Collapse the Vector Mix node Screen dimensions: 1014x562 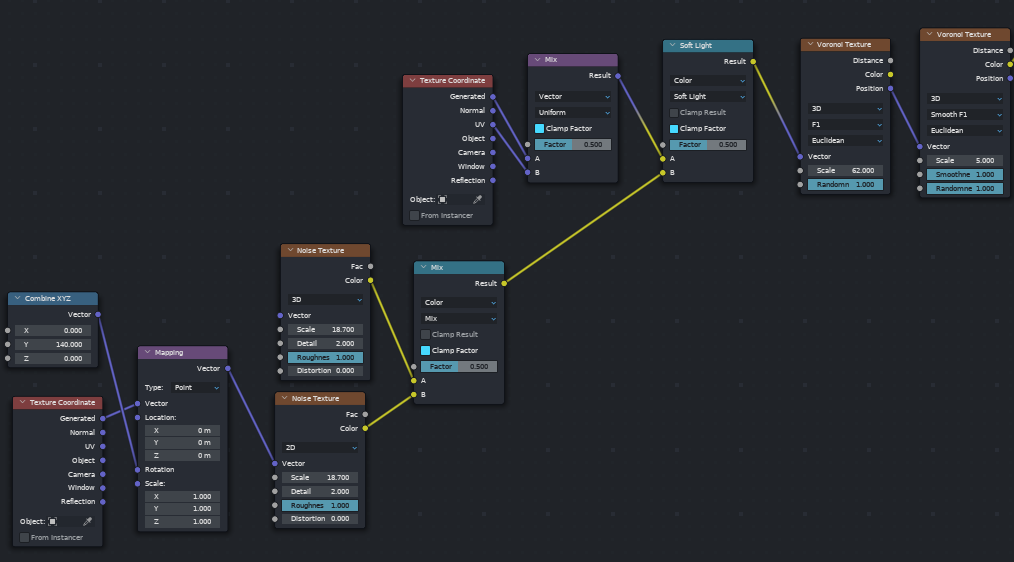537,59
